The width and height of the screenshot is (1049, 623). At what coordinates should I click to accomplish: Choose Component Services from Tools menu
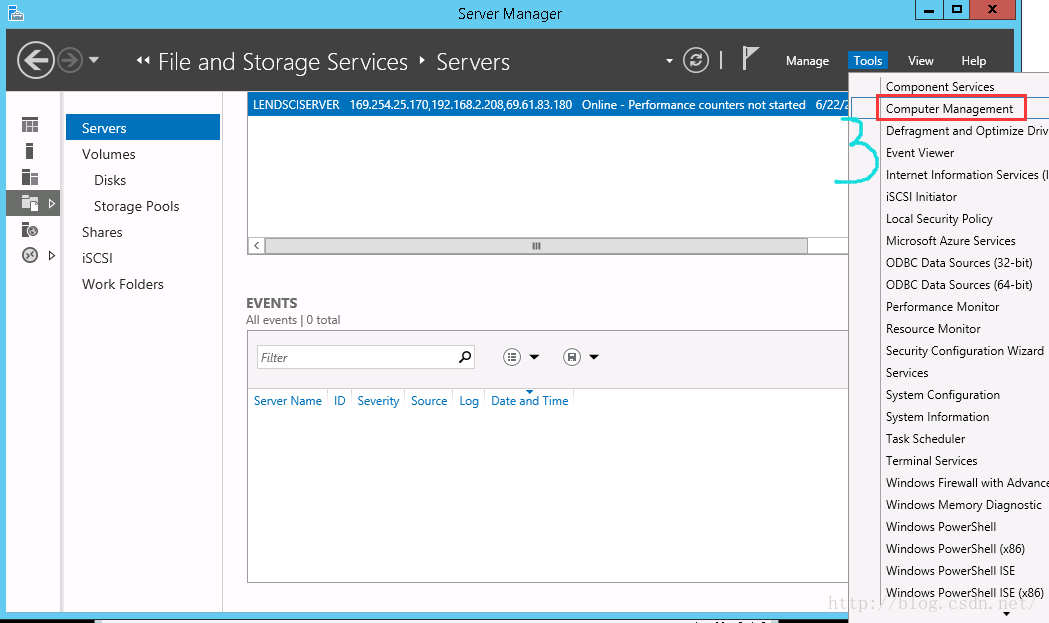click(939, 87)
